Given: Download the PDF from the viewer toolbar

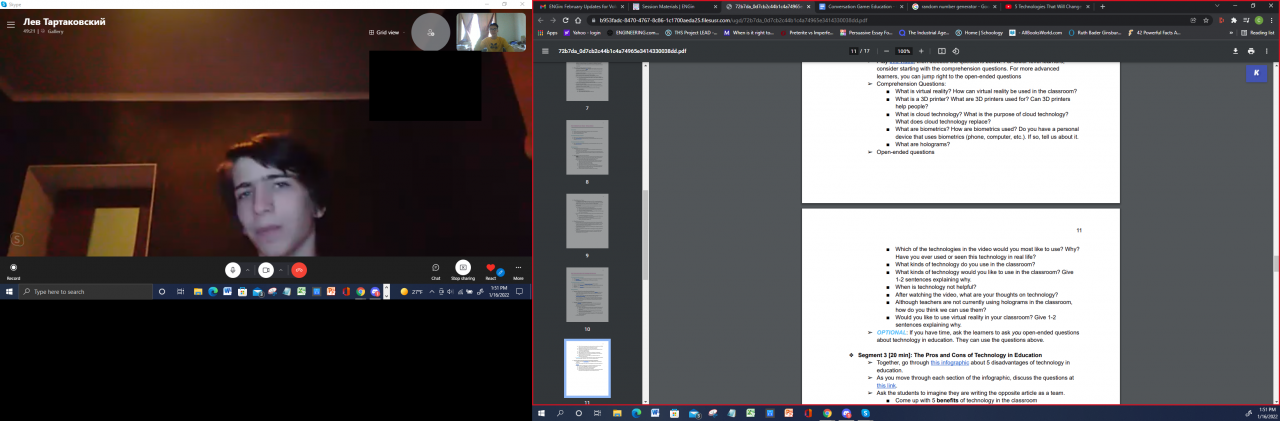Looking at the screenshot, I should 1235,51.
